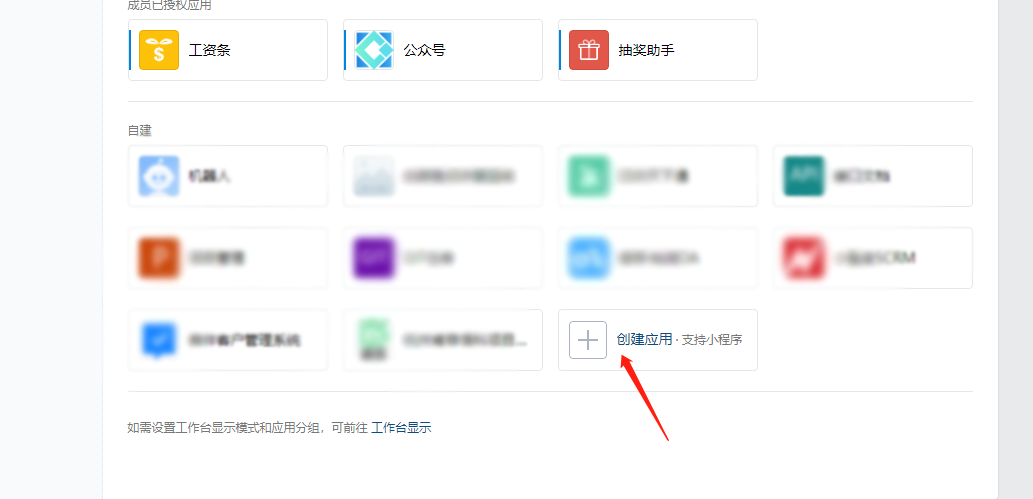The image size is (1033, 499).
Task: Open the 公众号 app icon
Action: [374, 50]
